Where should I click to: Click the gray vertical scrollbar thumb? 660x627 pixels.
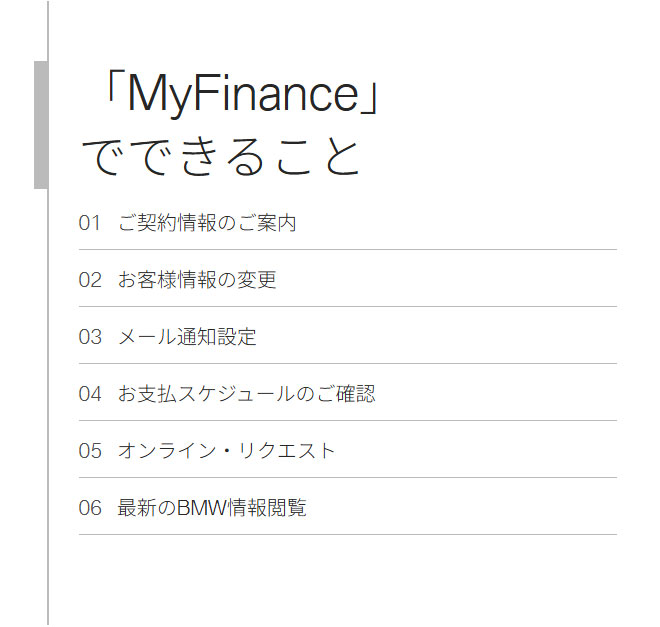(x=41, y=125)
